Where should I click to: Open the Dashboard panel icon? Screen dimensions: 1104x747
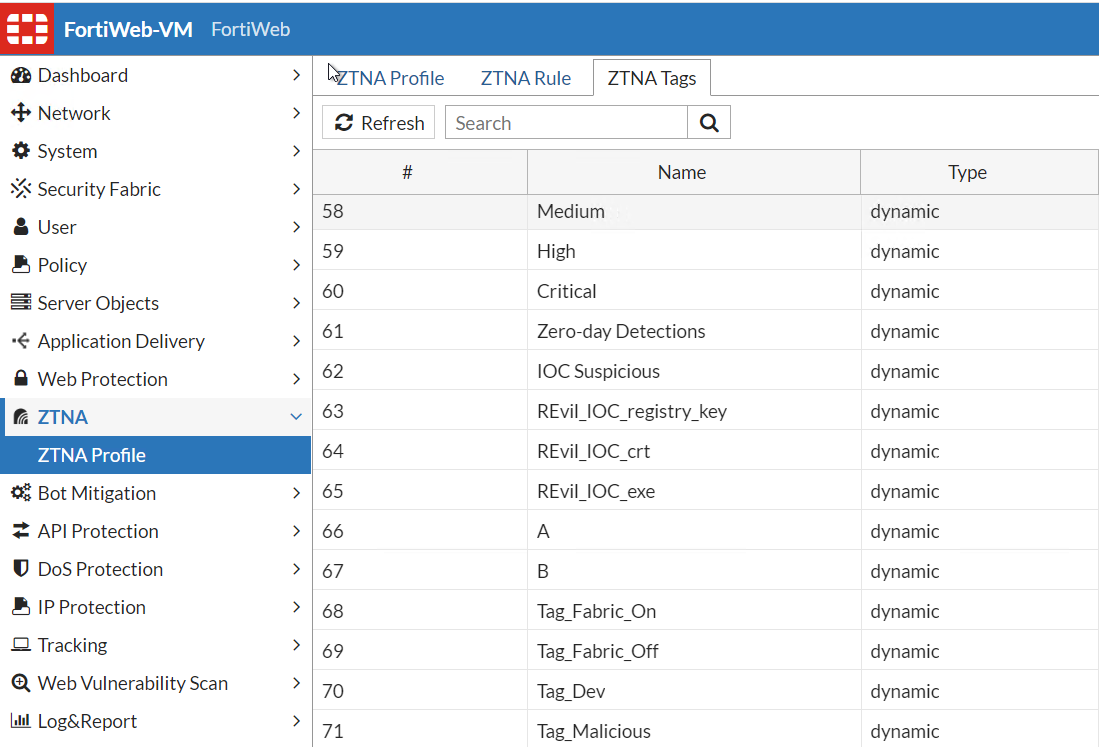21,75
